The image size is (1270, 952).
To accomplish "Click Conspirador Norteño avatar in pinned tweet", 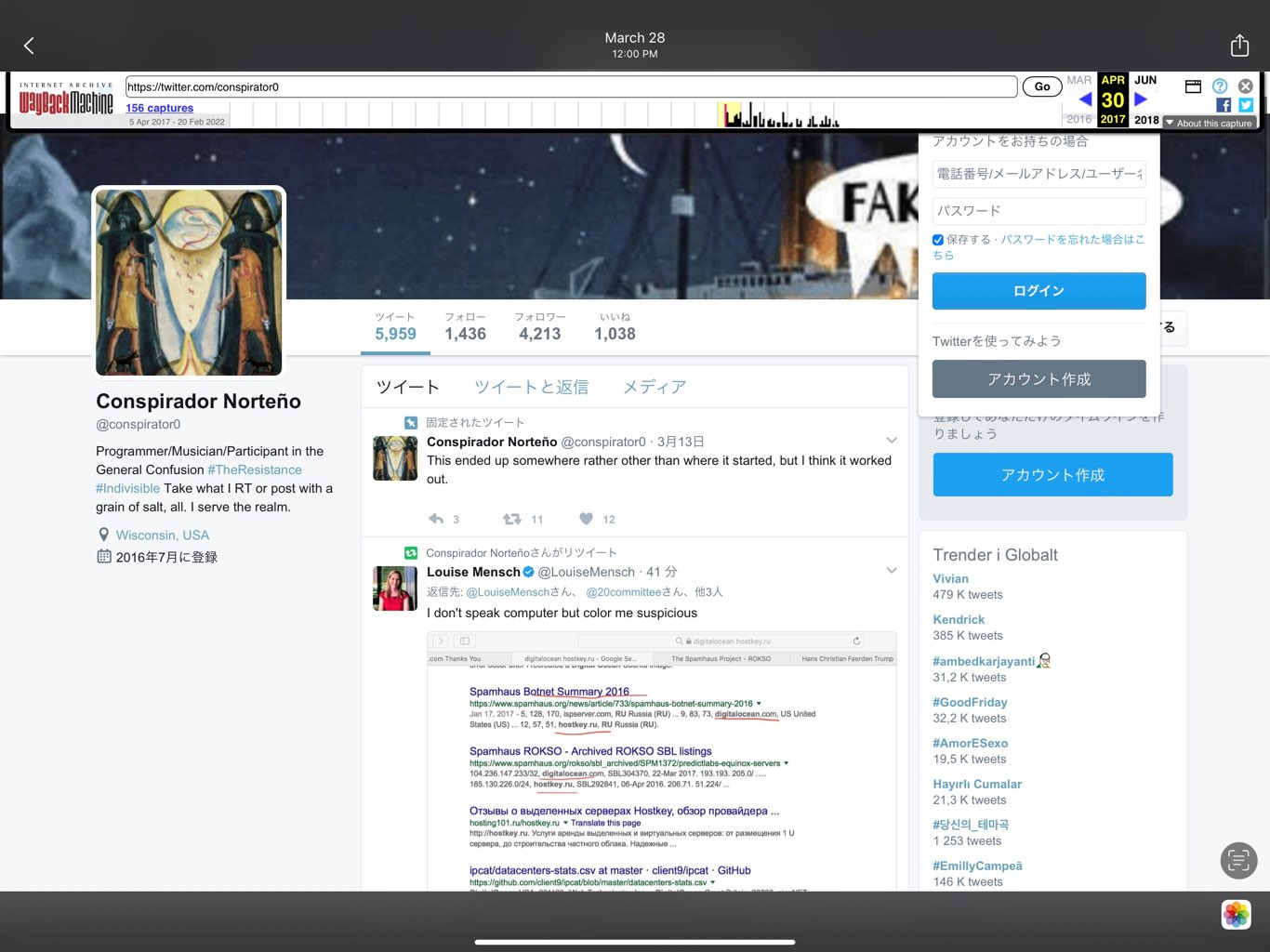I will pos(395,457).
